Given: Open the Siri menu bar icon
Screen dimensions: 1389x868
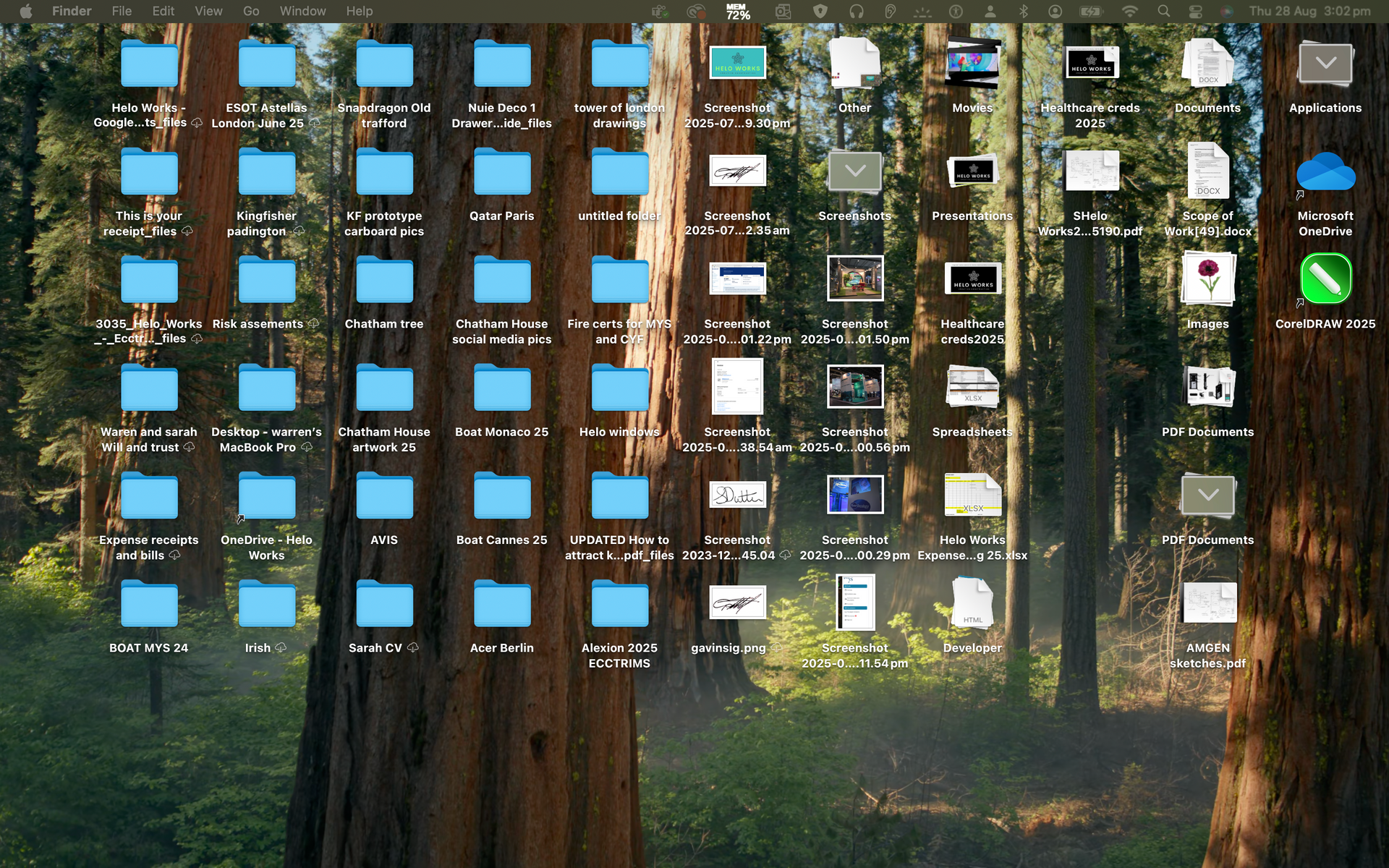Looking at the screenshot, I should point(1226,11).
